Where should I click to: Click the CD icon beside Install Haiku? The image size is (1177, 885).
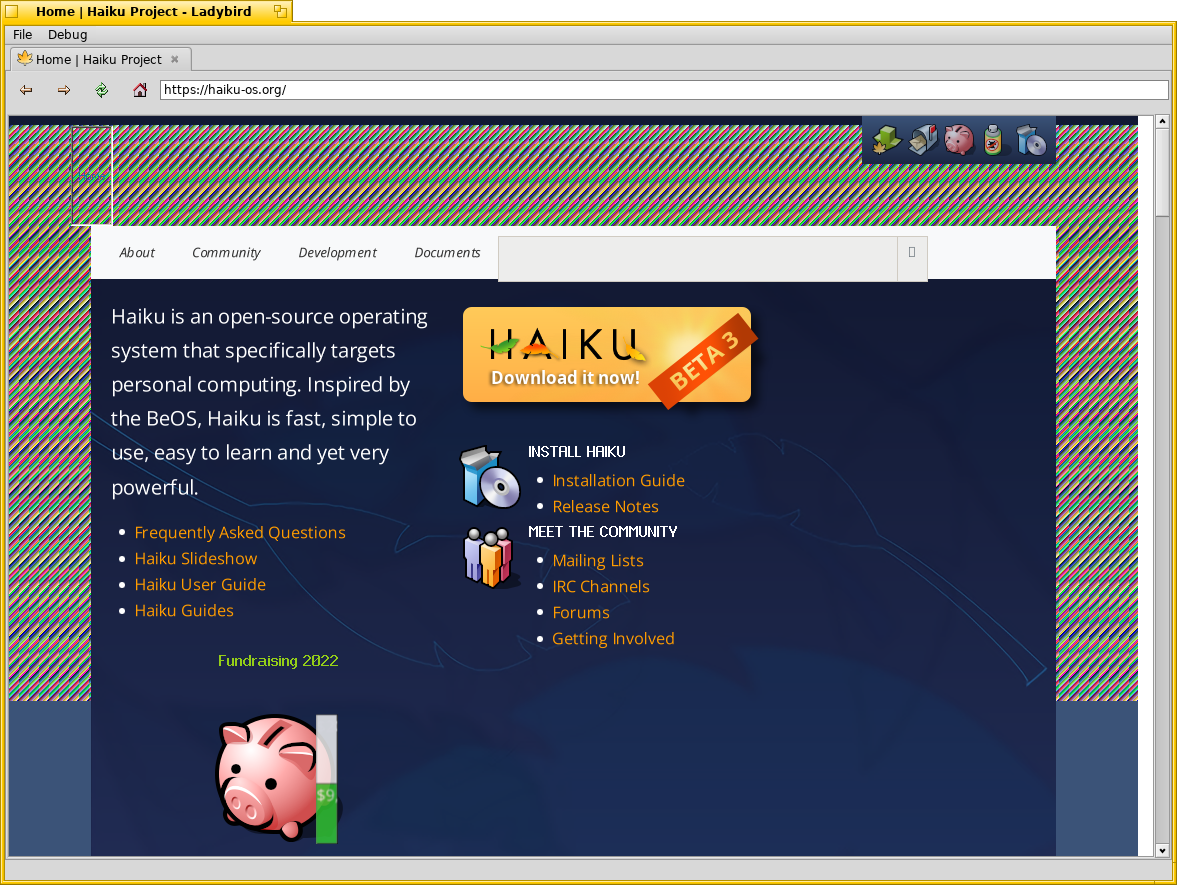click(489, 476)
